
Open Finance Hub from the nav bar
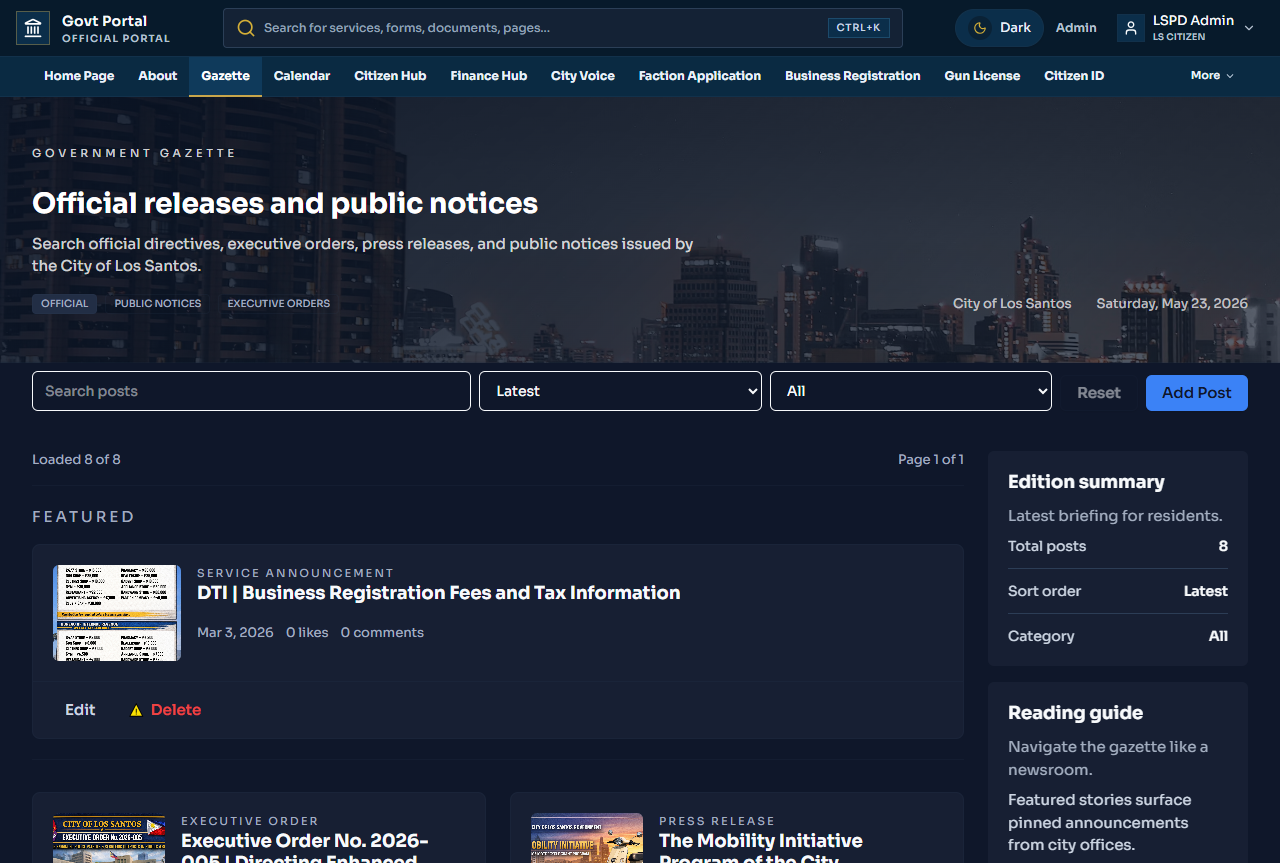pos(489,76)
